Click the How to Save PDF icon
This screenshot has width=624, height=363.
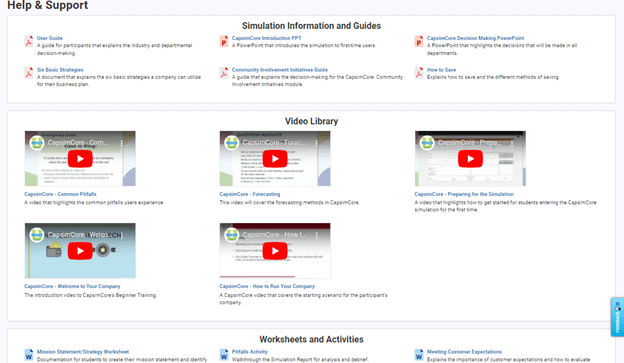419,73
